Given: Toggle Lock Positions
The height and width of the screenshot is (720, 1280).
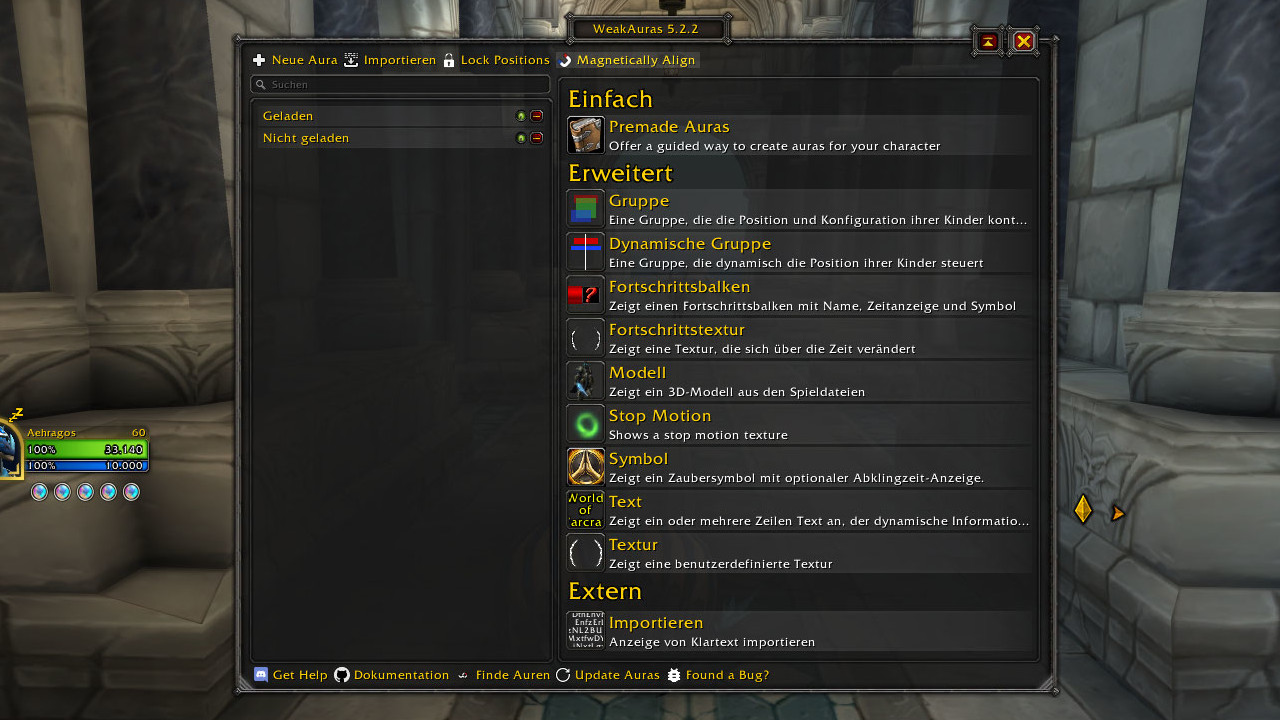Looking at the screenshot, I should [x=496, y=60].
